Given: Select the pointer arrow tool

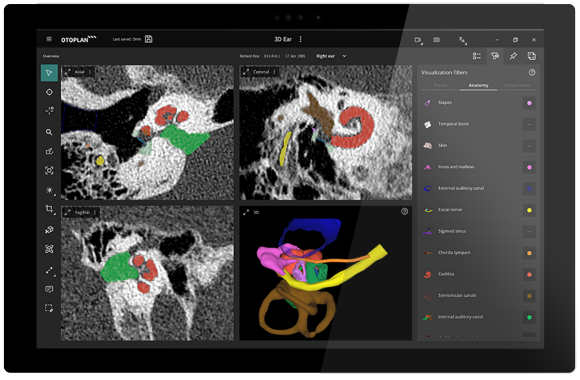Looking at the screenshot, I should [49, 73].
